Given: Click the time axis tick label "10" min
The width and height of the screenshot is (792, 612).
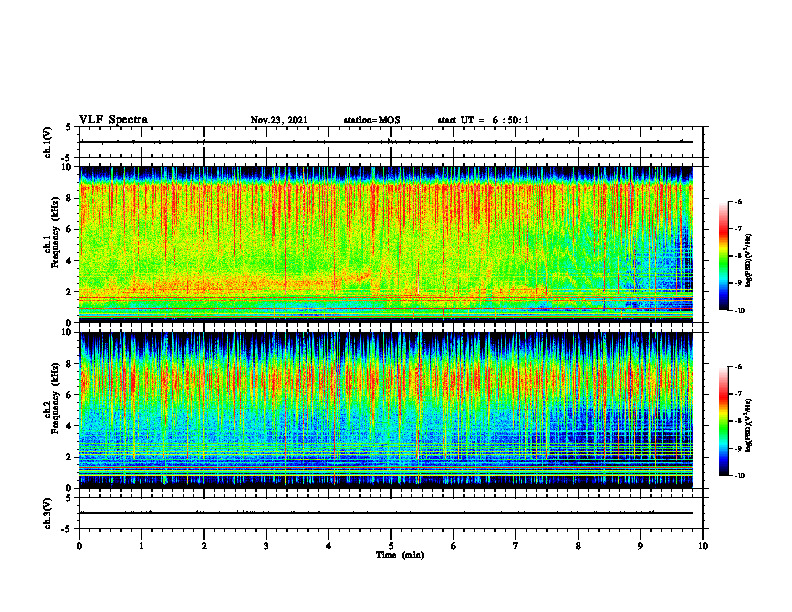Looking at the screenshot, I should pos(703,546).
